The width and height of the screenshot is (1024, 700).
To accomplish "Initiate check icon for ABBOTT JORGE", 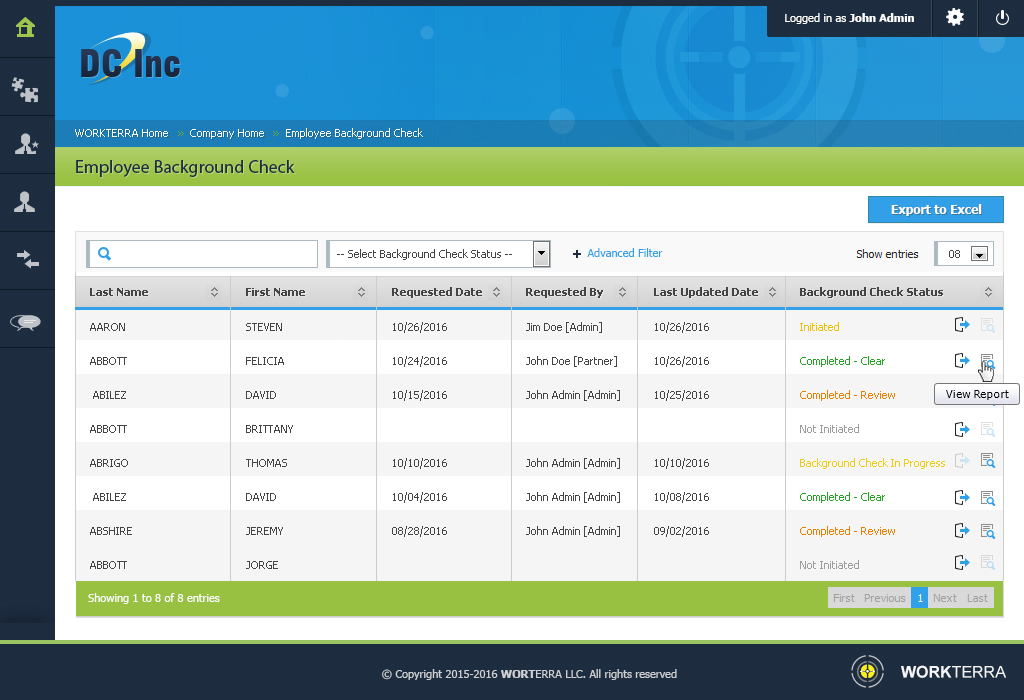I will pyautogui.click(x=961, y=562).
